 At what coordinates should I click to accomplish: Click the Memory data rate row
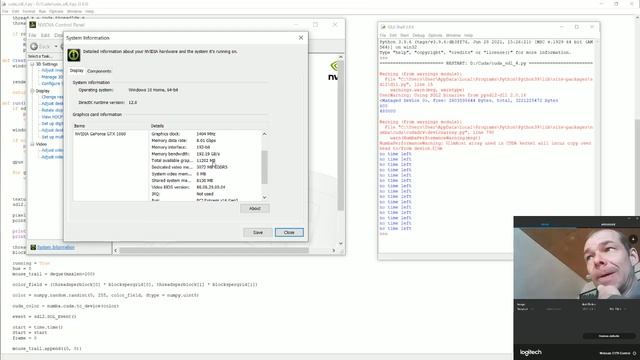coord(206,140)
